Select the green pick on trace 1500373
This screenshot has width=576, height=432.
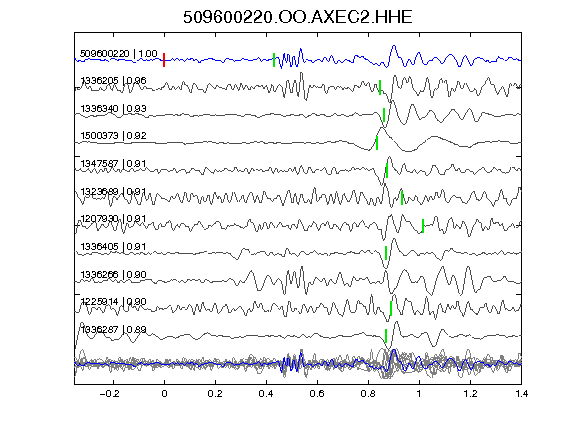tap(377, 143)
